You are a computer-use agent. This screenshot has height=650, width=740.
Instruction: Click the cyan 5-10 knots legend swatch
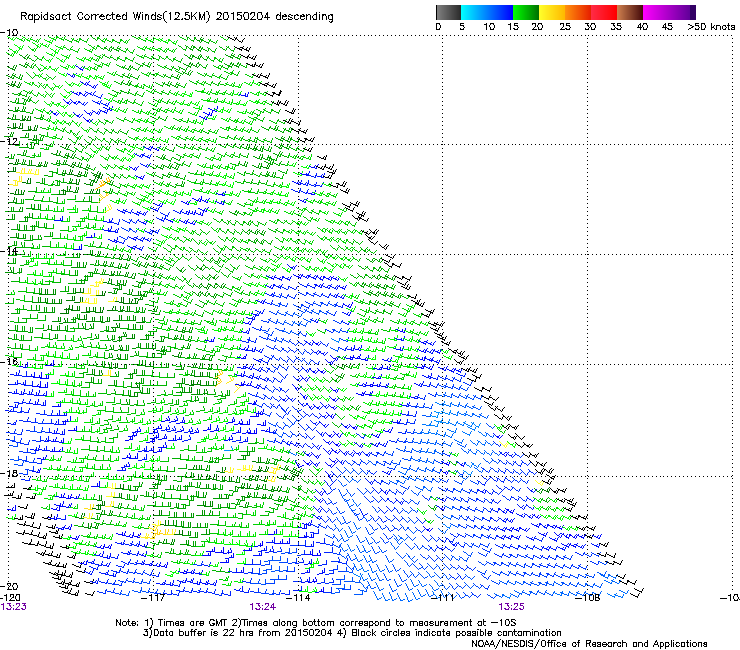(x=474, y=12)
